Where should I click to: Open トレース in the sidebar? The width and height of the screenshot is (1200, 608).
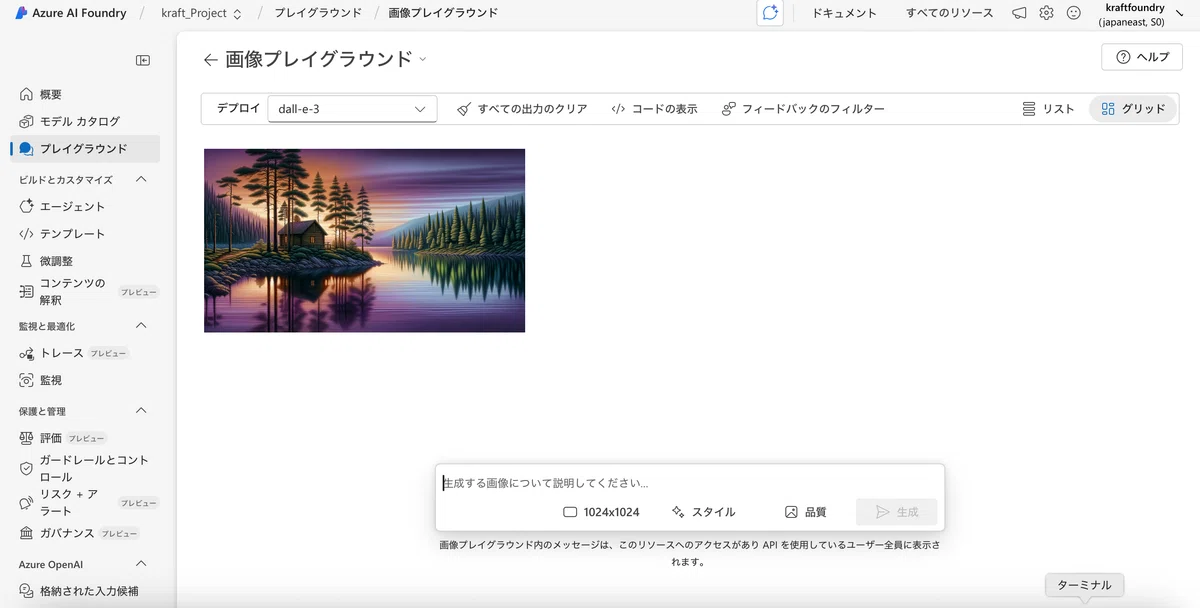point(85,353)
